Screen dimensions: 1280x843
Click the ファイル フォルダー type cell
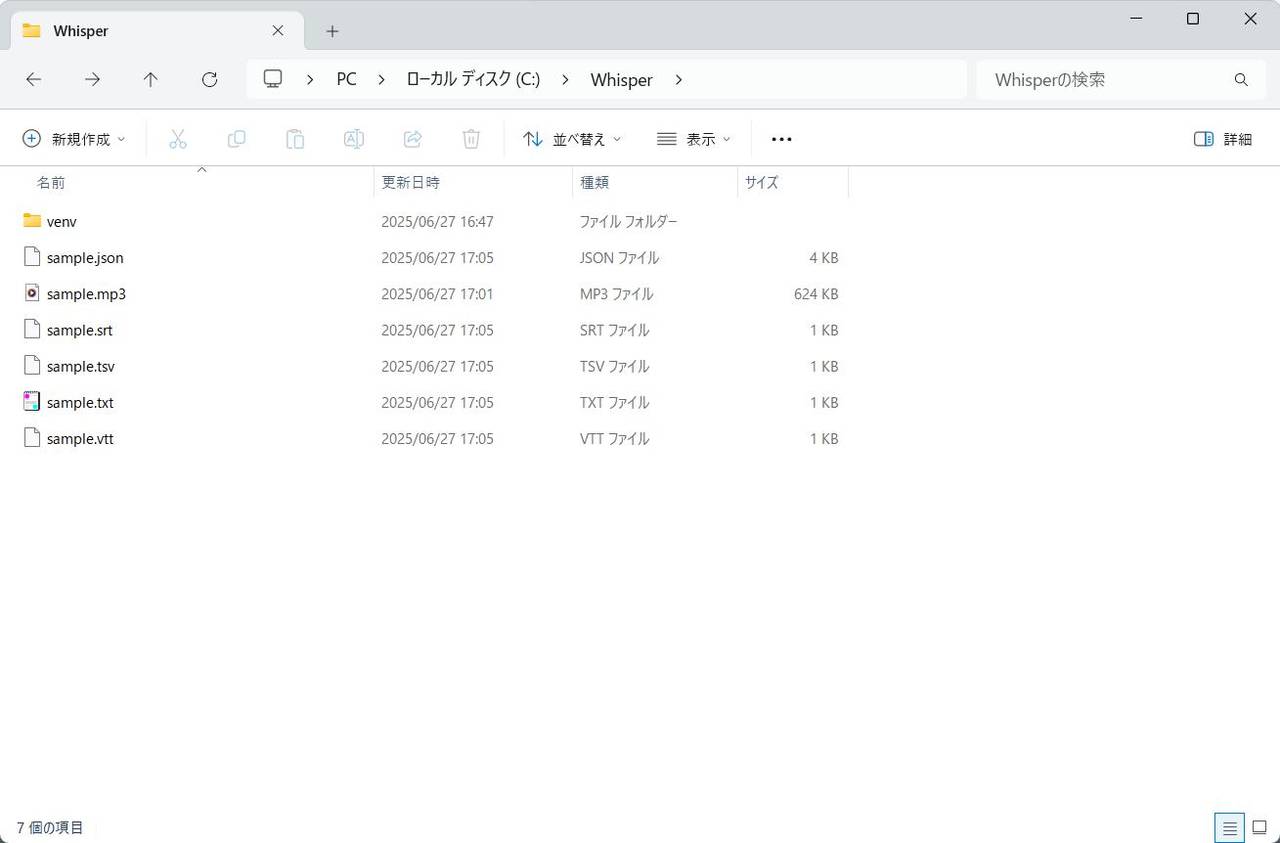[628, 222]
